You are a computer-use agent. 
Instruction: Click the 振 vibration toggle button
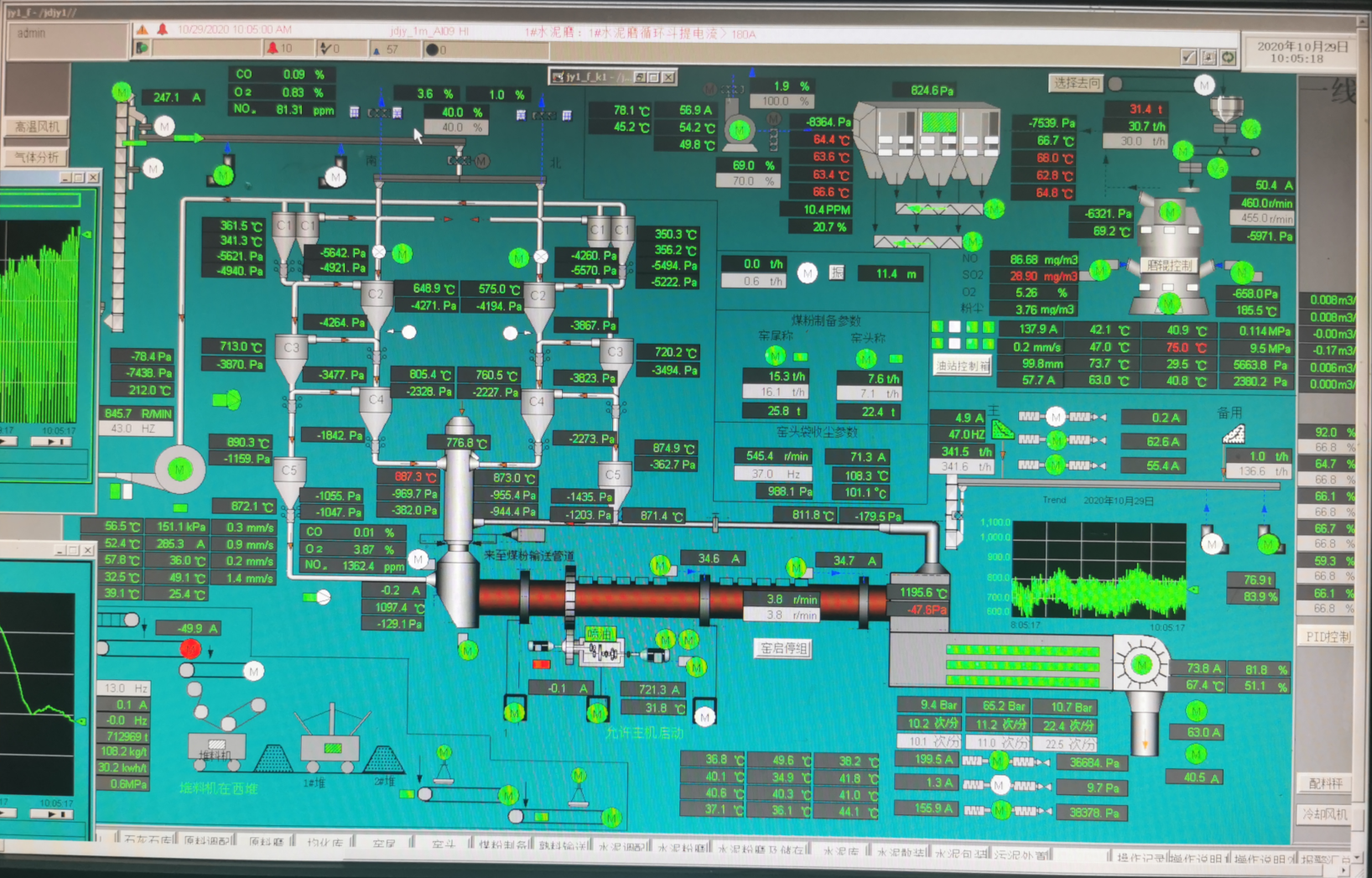(837, 273)
